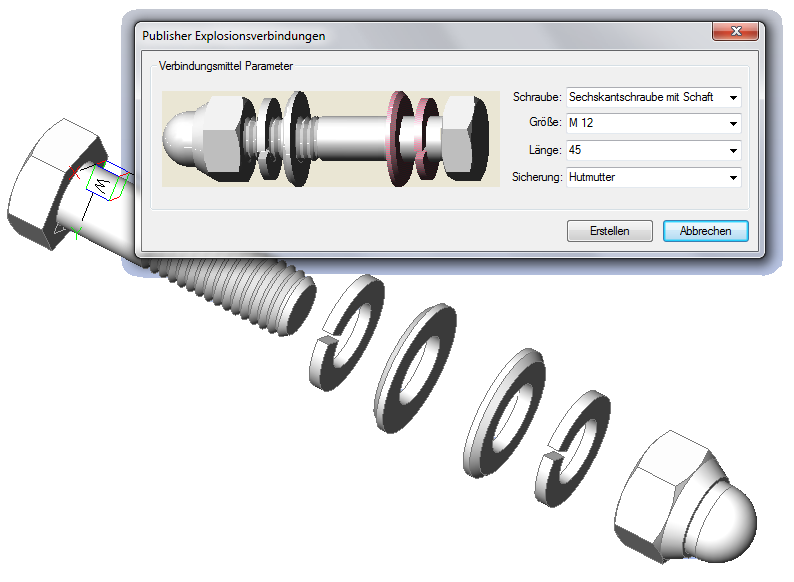The width and height of the screenshot is (794, 582).
Task: Click the hex bolt head in the preview image
Action: point(465,137)
